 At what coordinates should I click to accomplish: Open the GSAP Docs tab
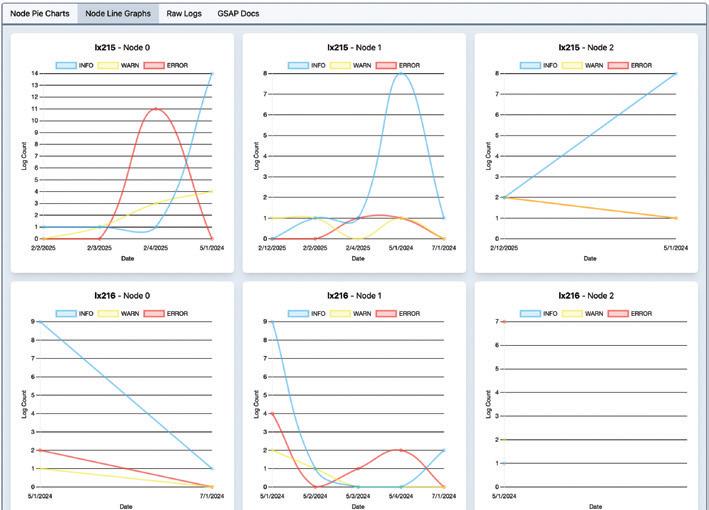tap(238, 14)
